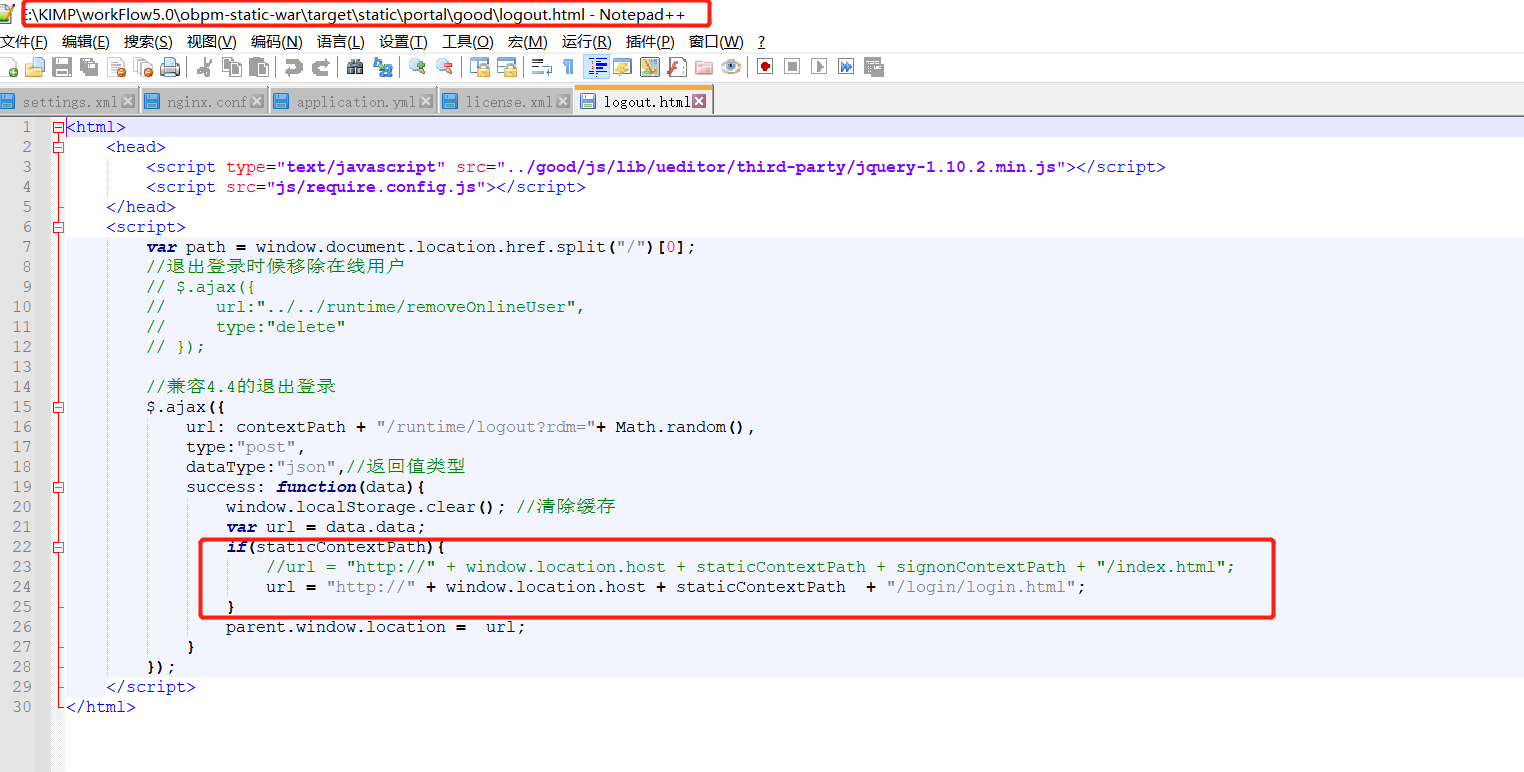This screenshot has height=772, width=1524.
Task: Close the license.xml tab
Action: coord(563,101)
